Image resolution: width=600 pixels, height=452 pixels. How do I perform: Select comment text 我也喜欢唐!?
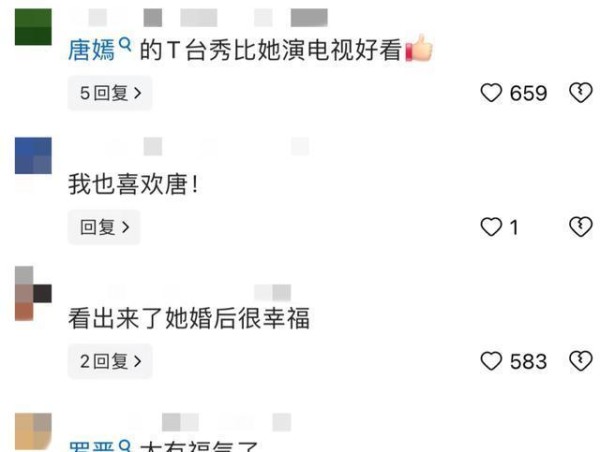pyautogui.click(x=133, y=184)
